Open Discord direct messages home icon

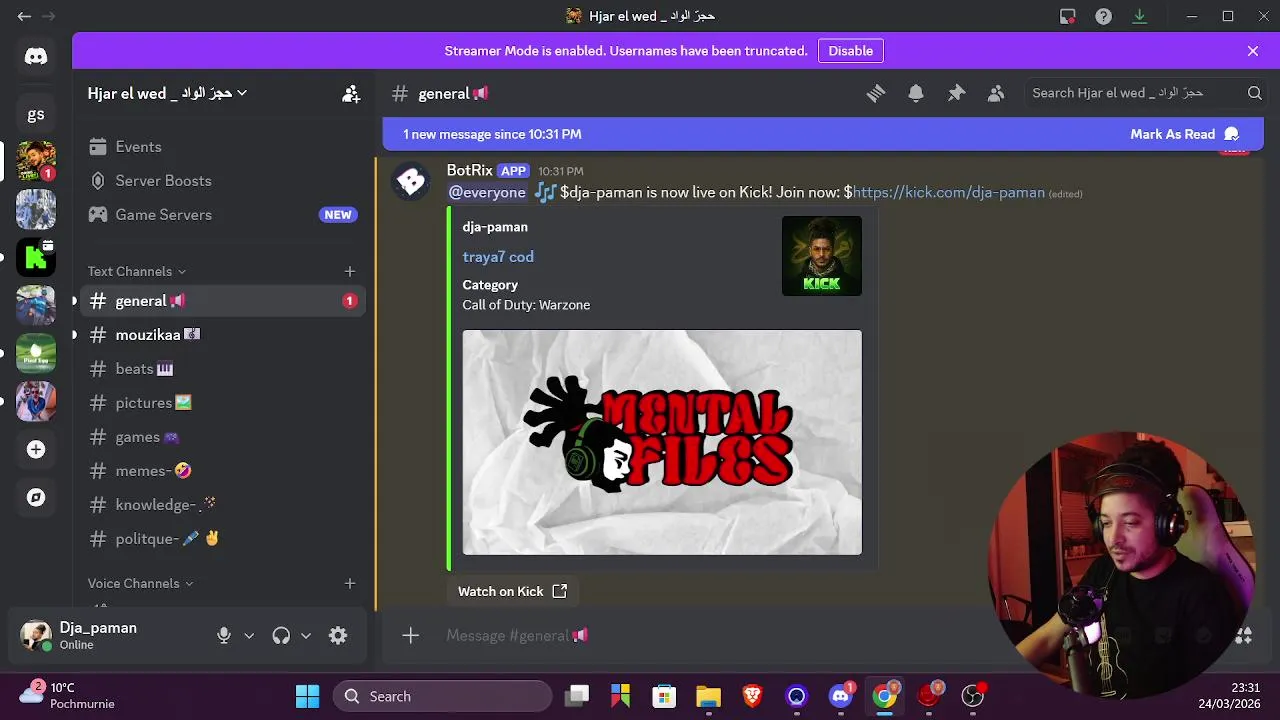(36, 57)
